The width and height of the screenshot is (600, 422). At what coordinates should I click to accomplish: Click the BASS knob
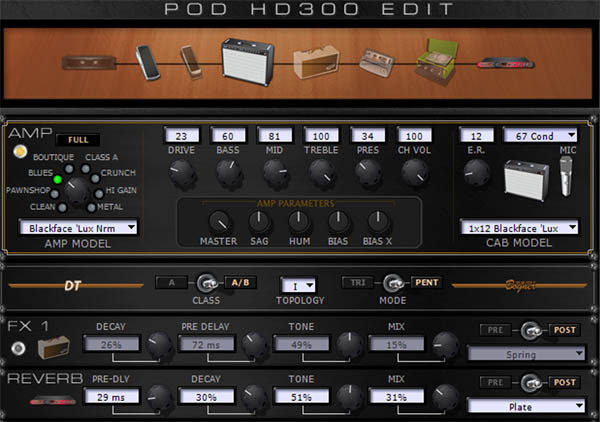(x=228, y=173)
